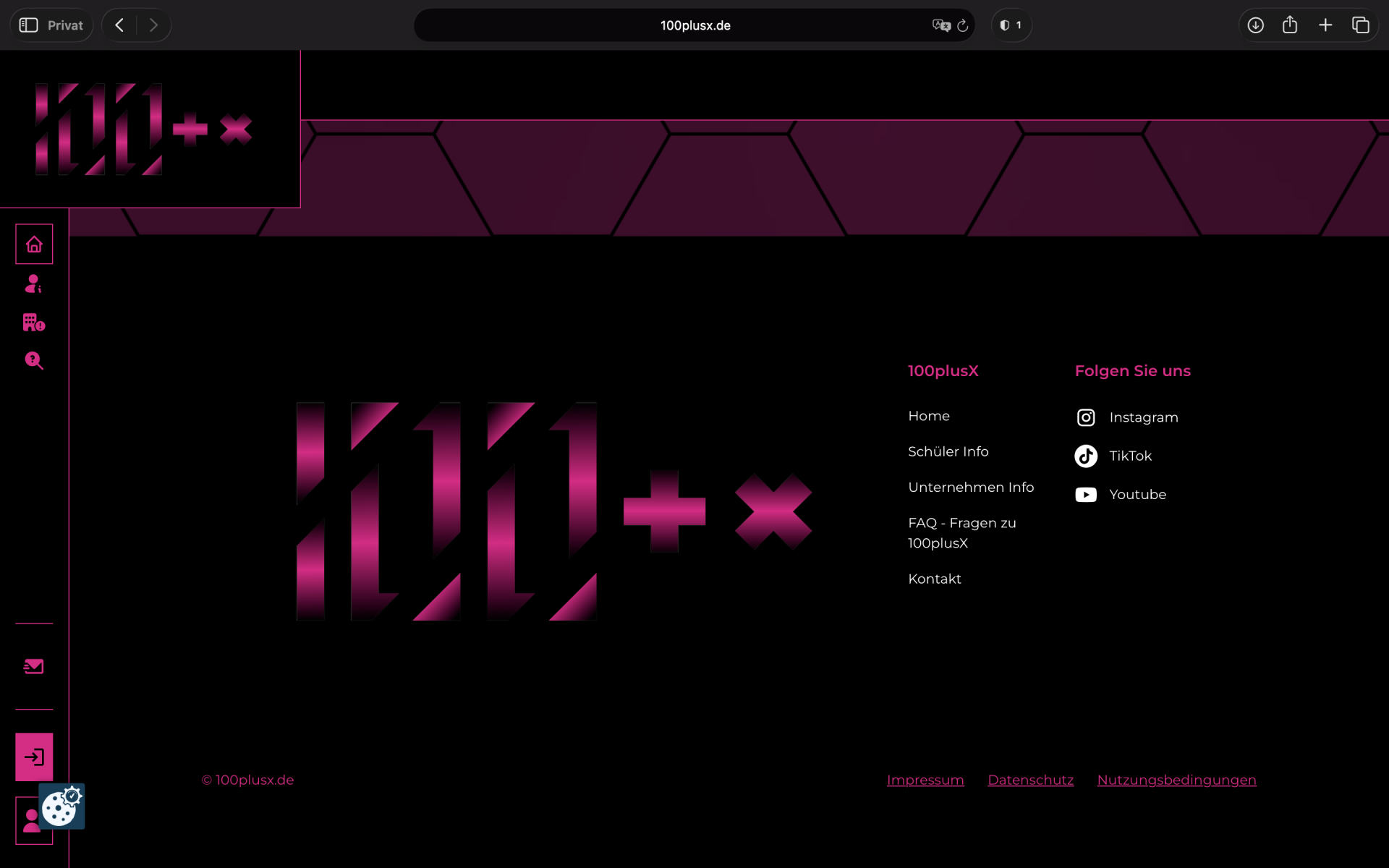Show Safari downloads list
This screenshot has width=1389, height=868.
[x=1256, y=25]
